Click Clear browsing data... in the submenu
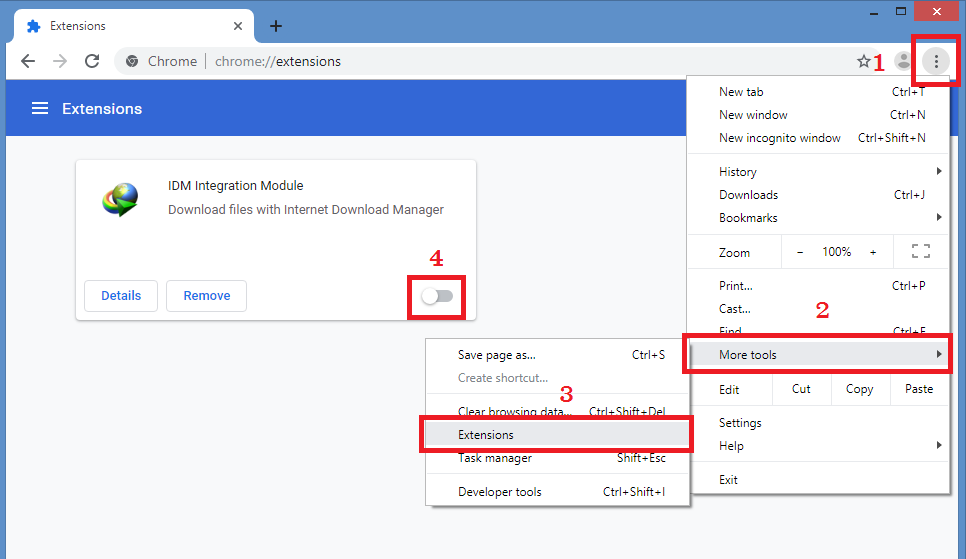The width and height of the screenshot is (966, 559). [558, 411]
